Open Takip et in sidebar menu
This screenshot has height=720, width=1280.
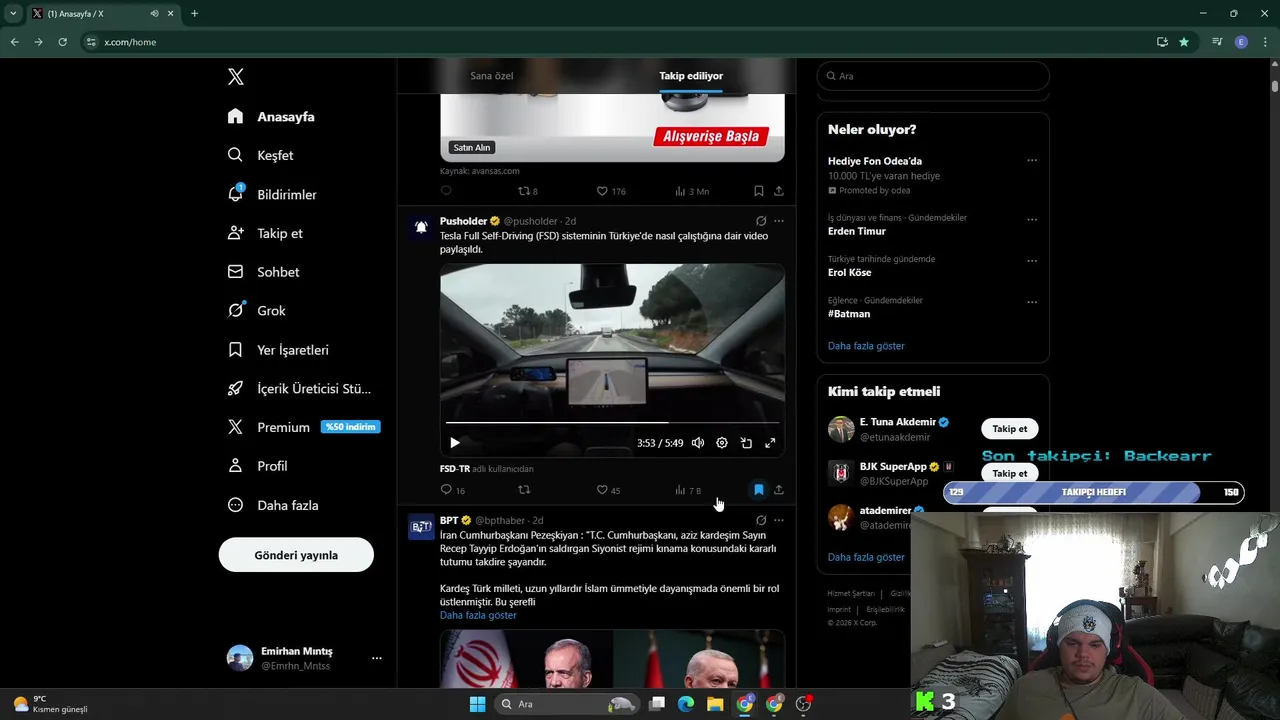pos(265,233)
